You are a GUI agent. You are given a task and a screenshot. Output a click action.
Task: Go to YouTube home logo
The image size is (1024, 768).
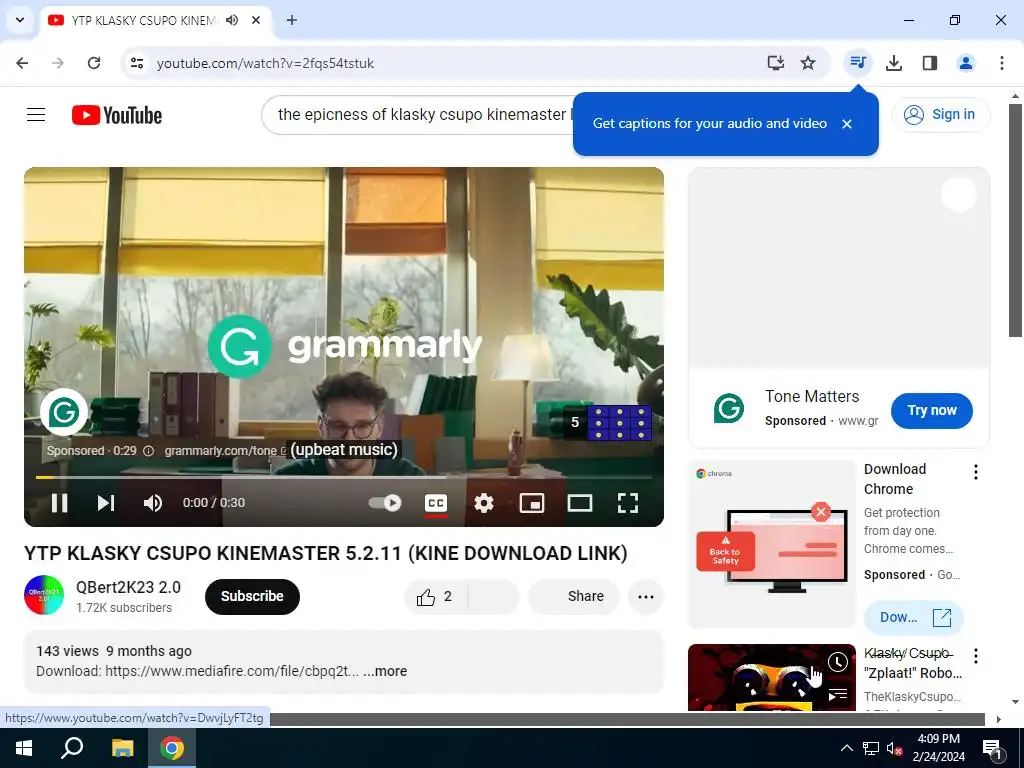point(117,115)
